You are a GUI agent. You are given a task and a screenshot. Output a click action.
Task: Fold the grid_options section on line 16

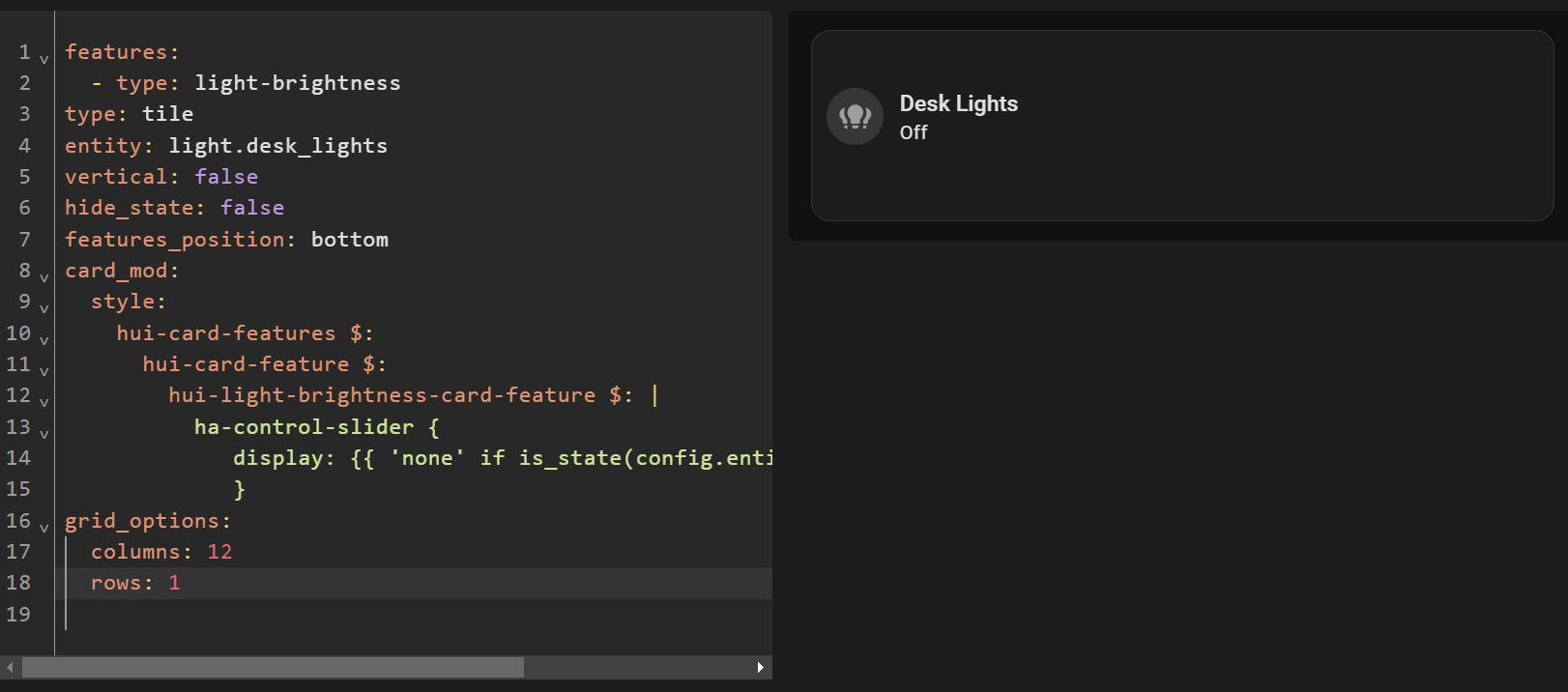[x=44, y=527]
